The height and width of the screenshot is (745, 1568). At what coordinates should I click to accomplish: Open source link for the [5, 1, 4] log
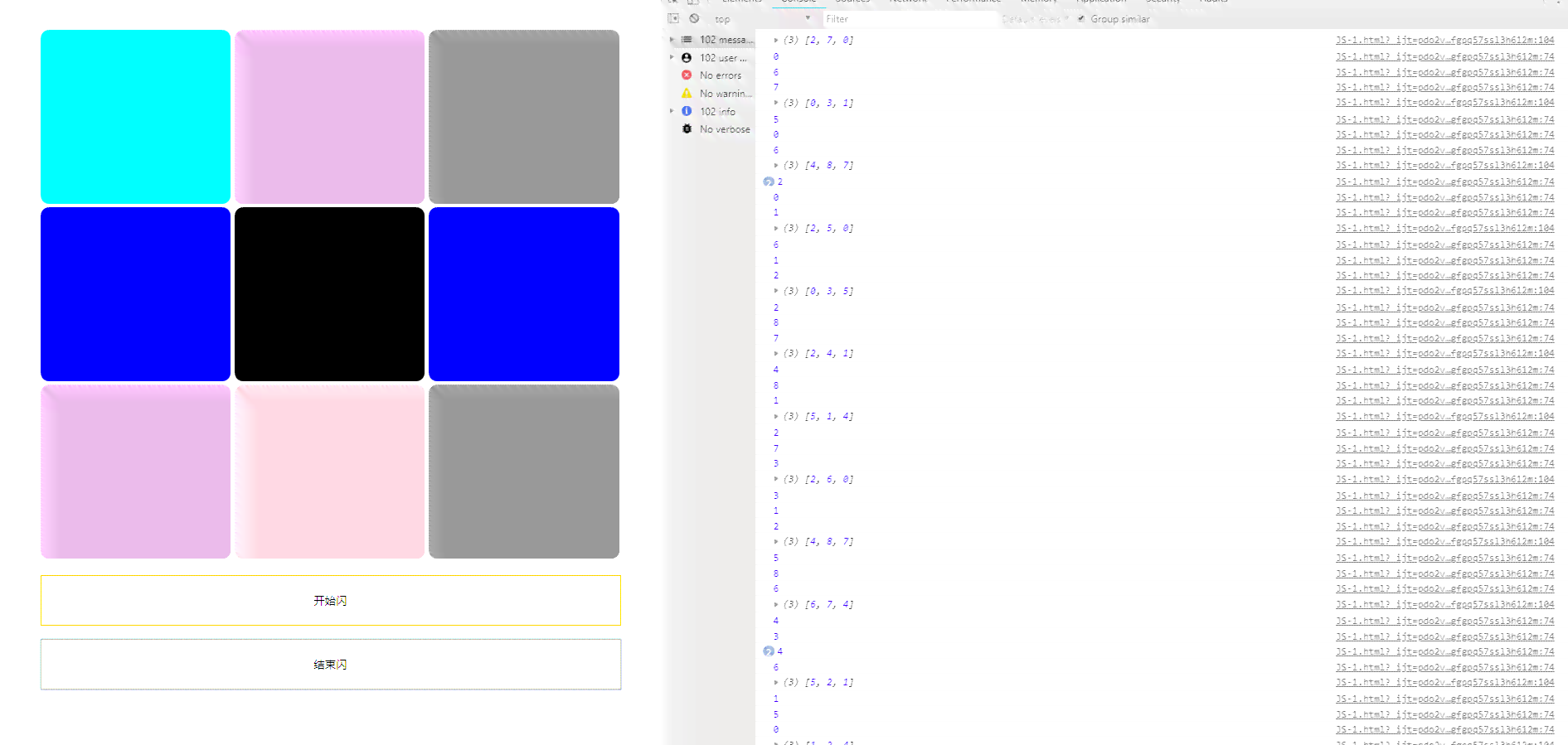point(1444,416)
